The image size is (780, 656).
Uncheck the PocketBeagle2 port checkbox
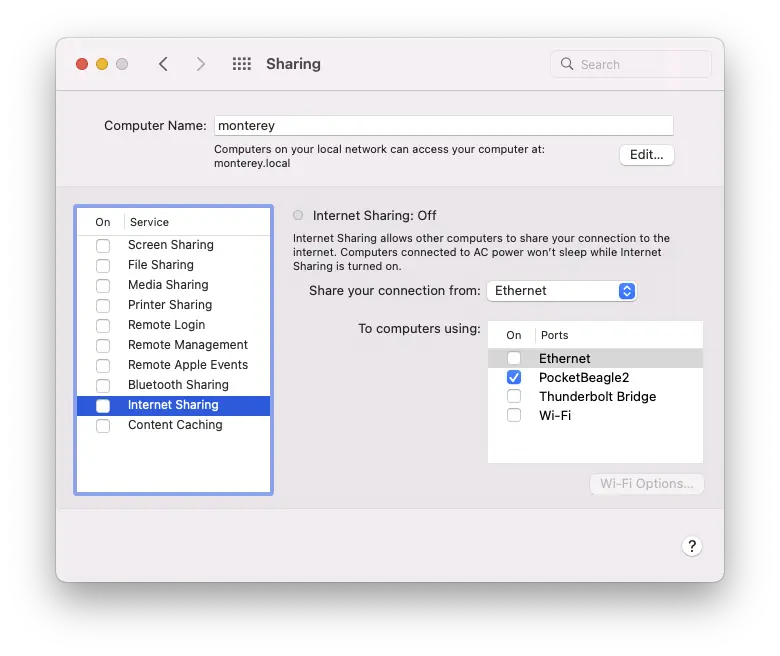(x=514, y=377)
